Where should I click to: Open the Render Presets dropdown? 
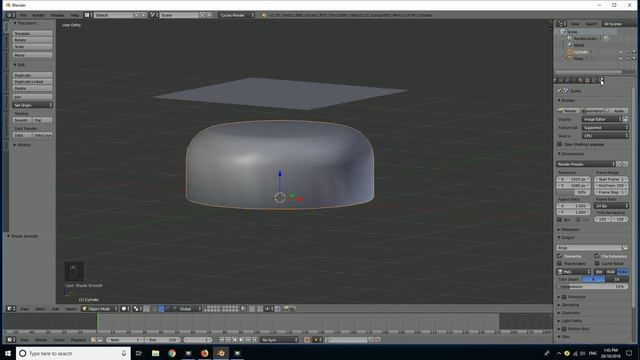coord(586,164)
